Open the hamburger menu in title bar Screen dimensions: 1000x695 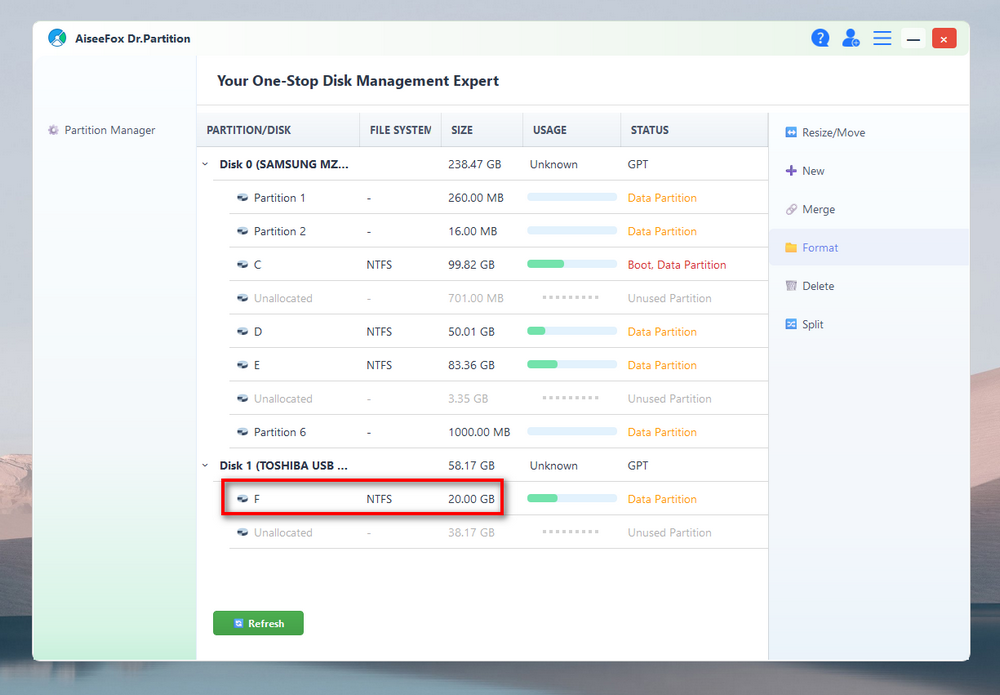coord(882,38)
